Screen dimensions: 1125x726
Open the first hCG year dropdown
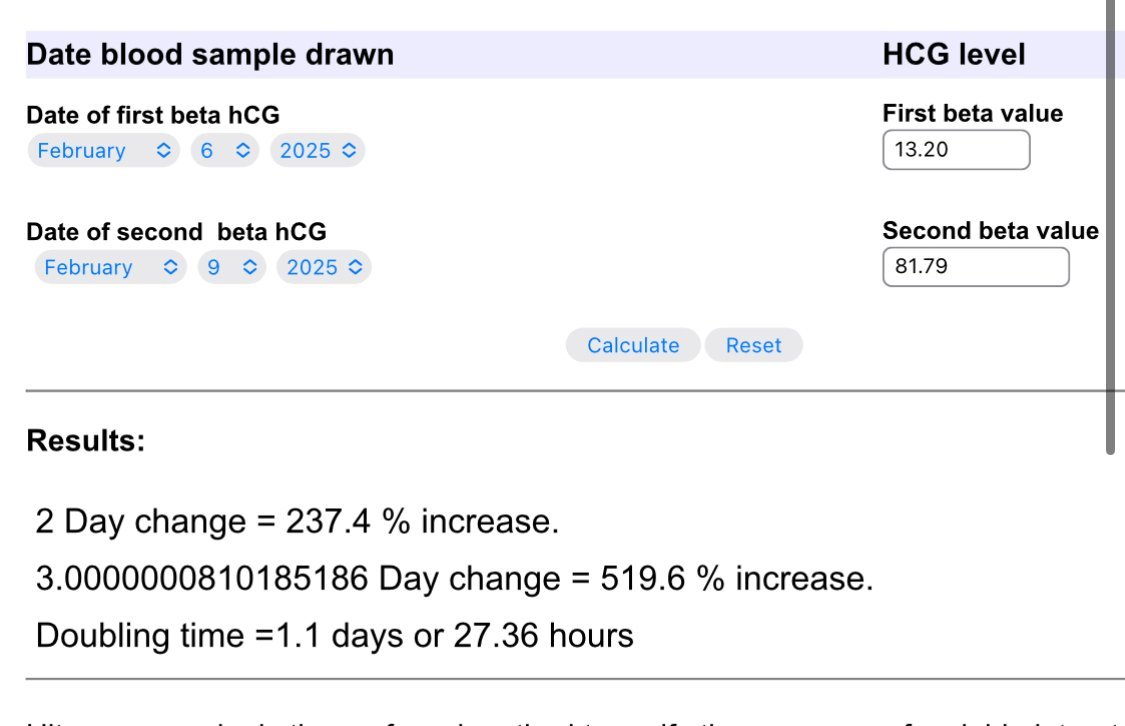[x=317, y=151]
